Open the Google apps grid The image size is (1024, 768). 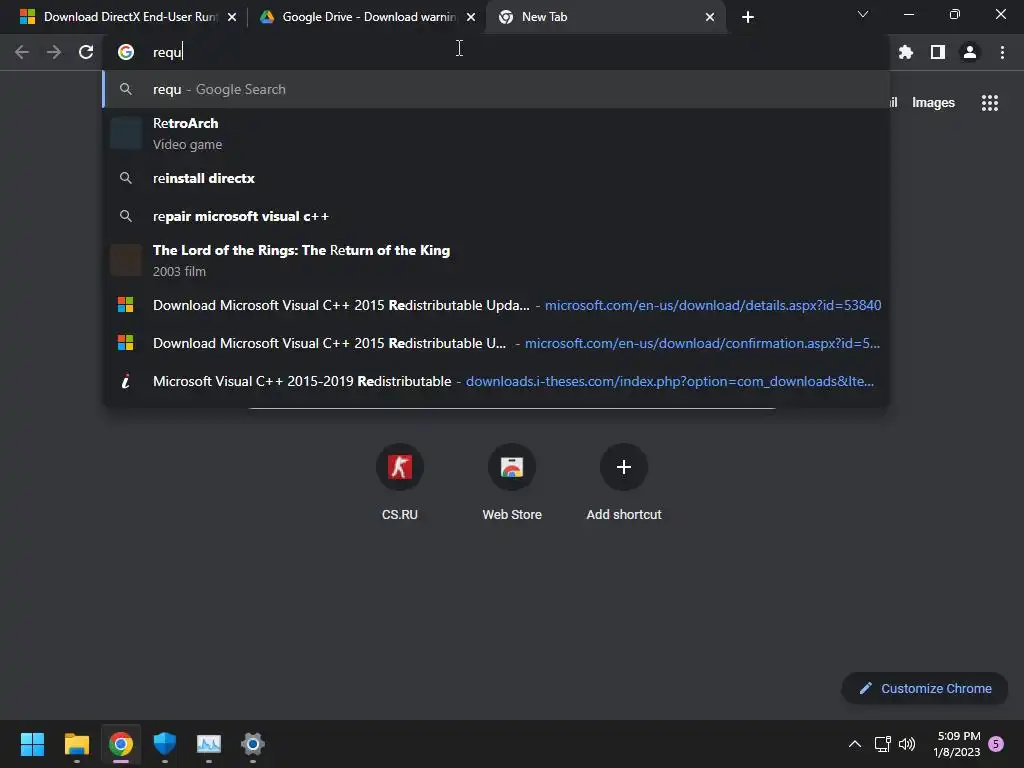tap(990, 103)
